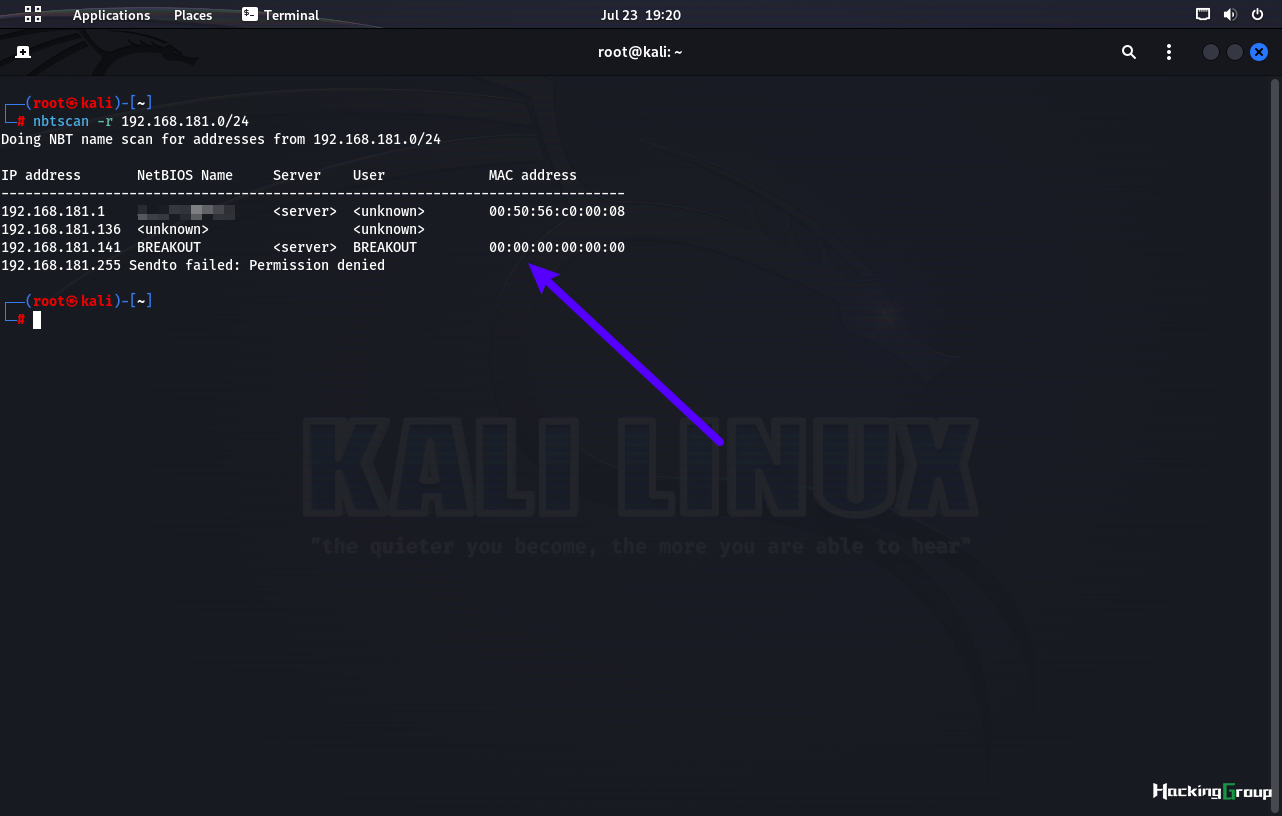Click the terminal search magnifier icon
Screen dimensions: 1282x816
pos(1129,52)
